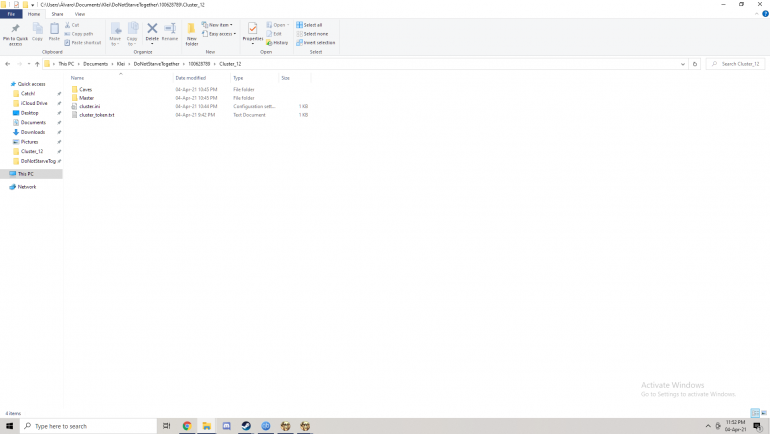Launch Chrome from the taskbar
The height and width of the screenshot is (434, 770).
click(x=187, y=426)
